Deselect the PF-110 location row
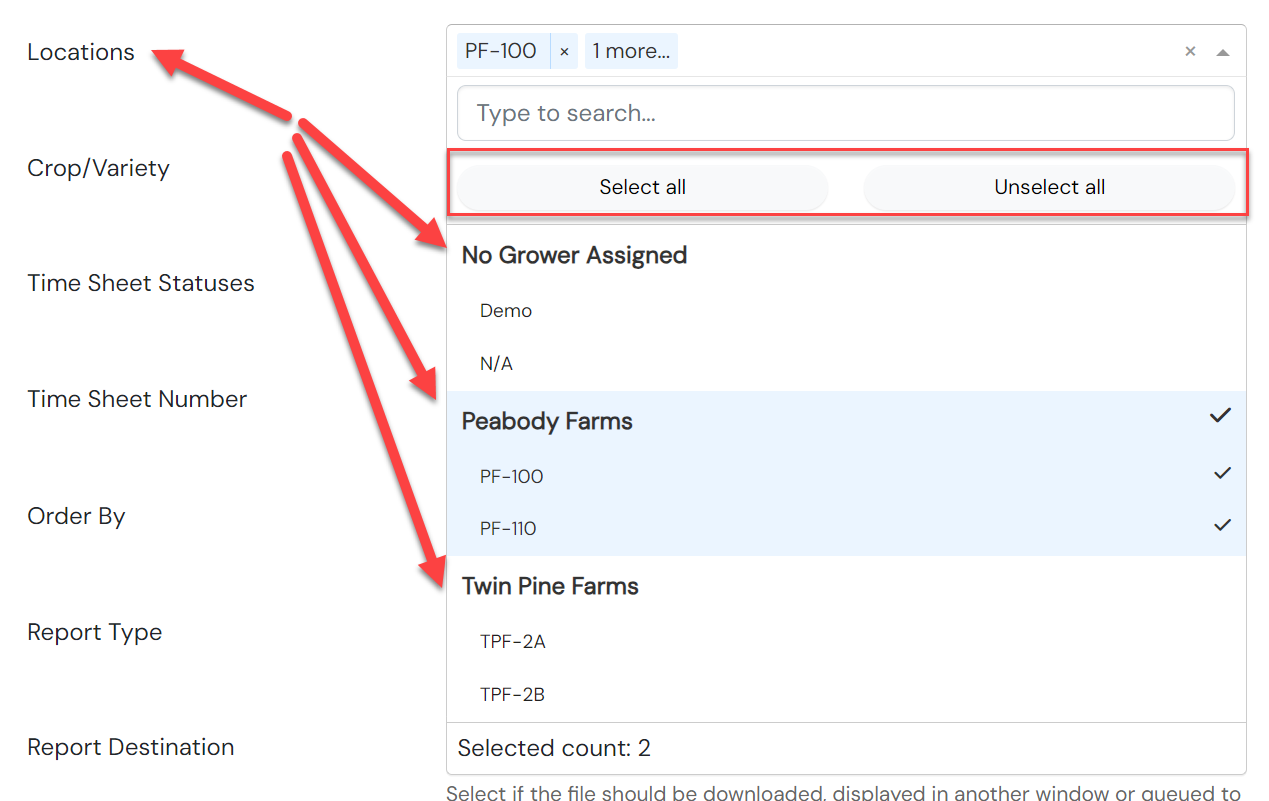 click(x=846, y=529)
